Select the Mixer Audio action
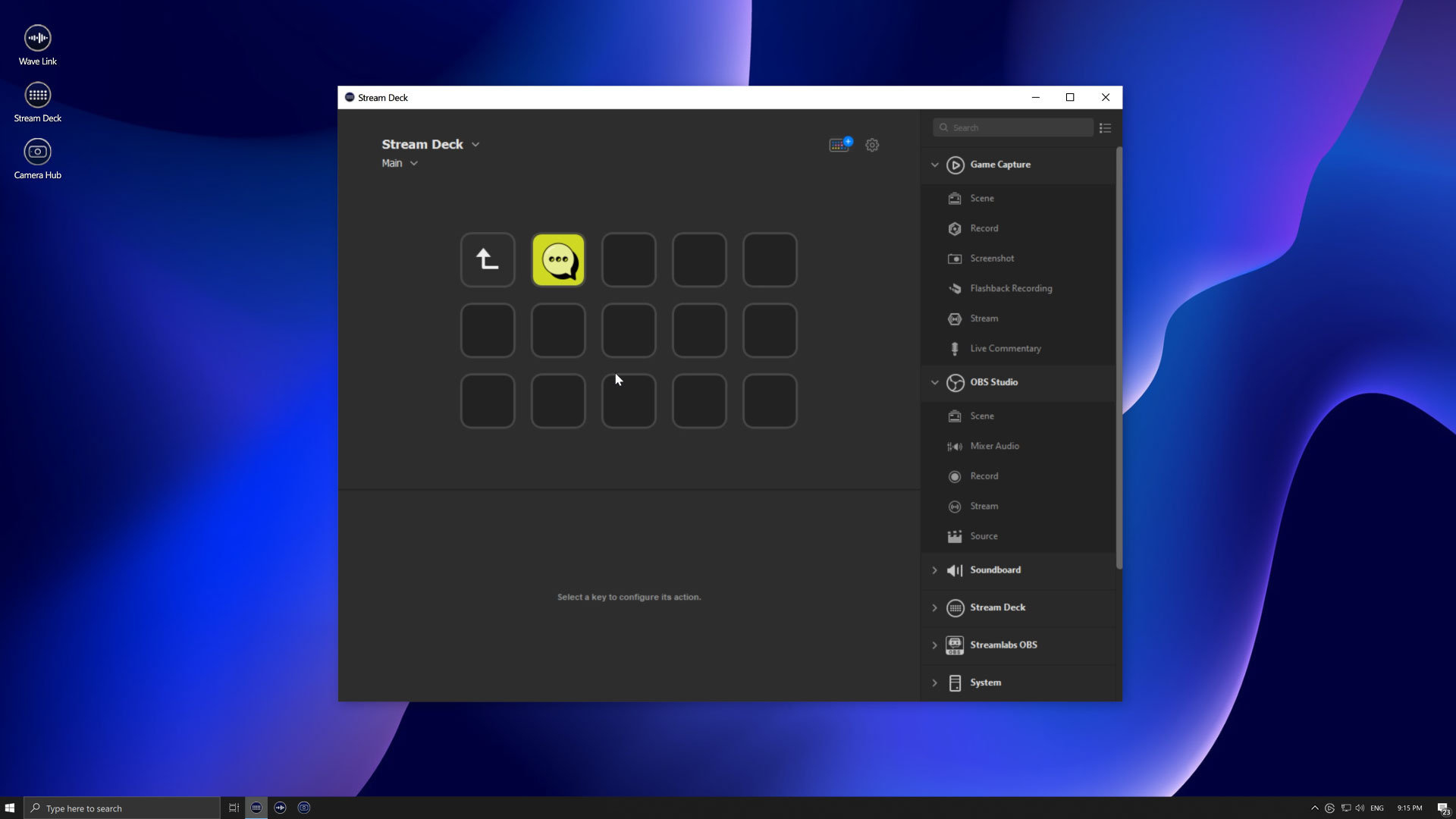The height and width of the screenshot is (819, 1456). pos(1018,446)
